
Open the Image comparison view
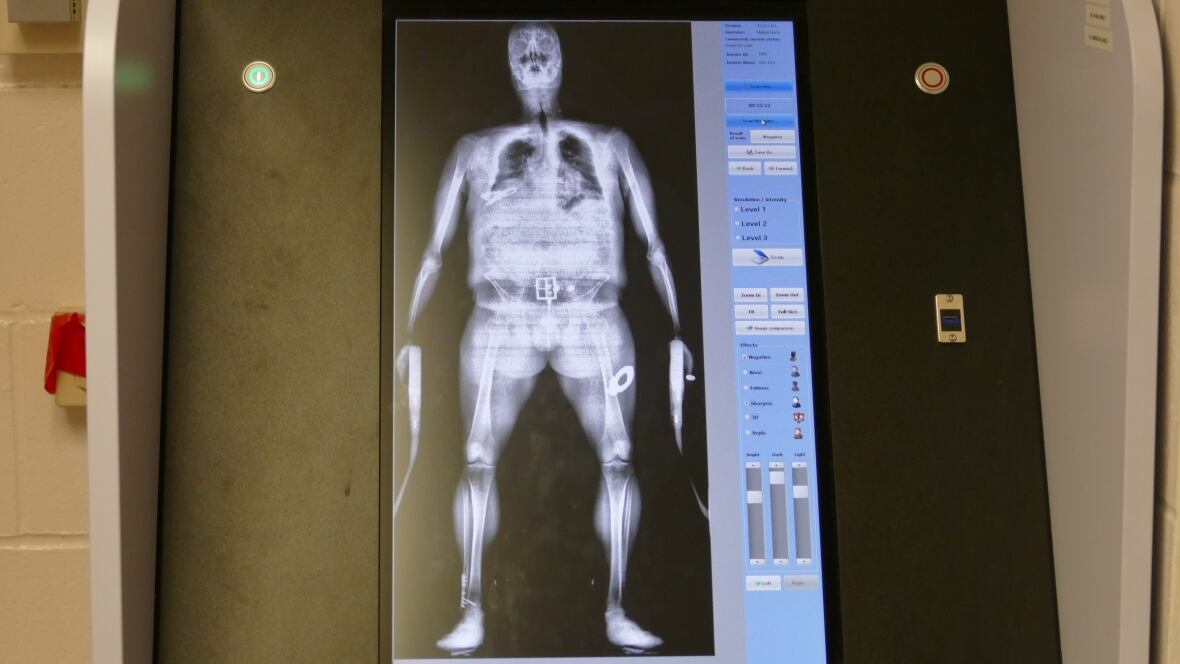tap(769, 328)
